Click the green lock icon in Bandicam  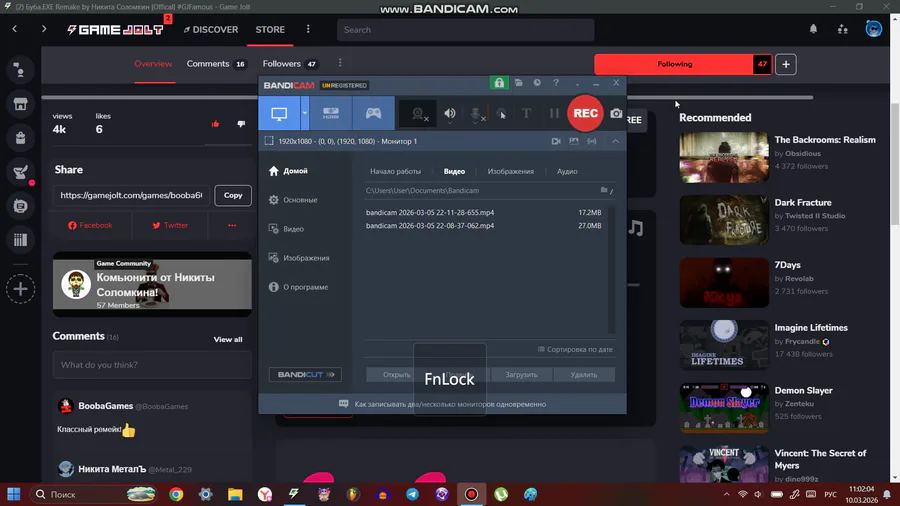point(499,83)
